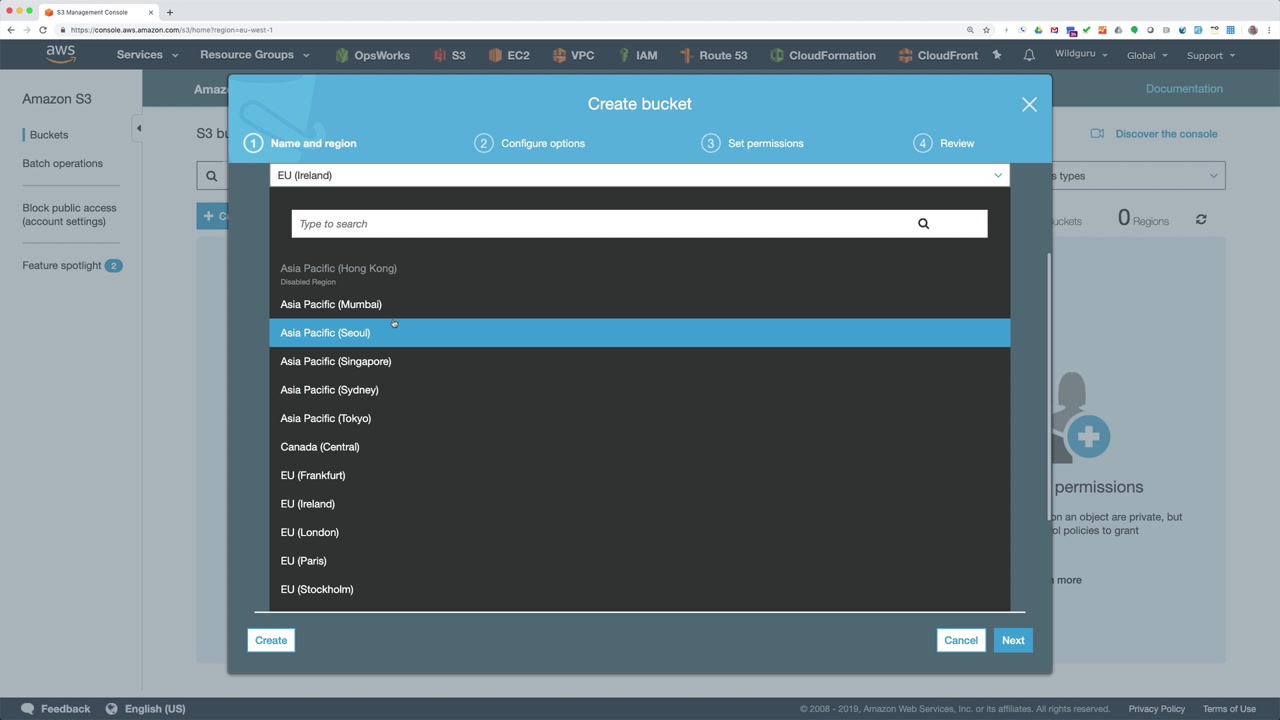Open the Services dropdown menu
Viewport: 1280px width, 720px height.
pyautogui.click(x=147, y=55)
